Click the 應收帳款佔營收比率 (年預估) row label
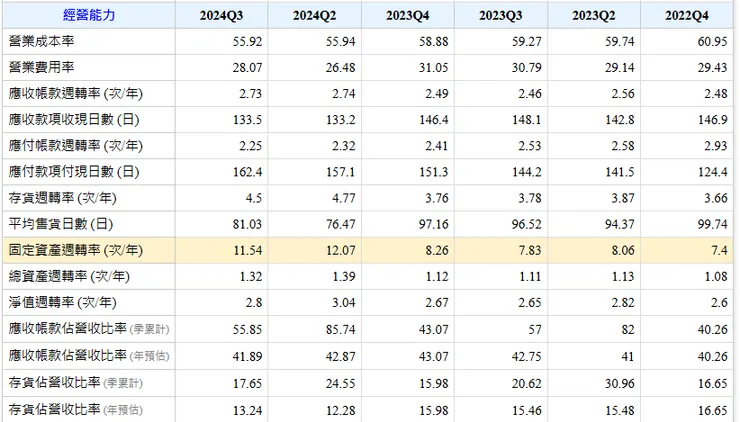Screen dimensions: 740x422 (89, 355)
